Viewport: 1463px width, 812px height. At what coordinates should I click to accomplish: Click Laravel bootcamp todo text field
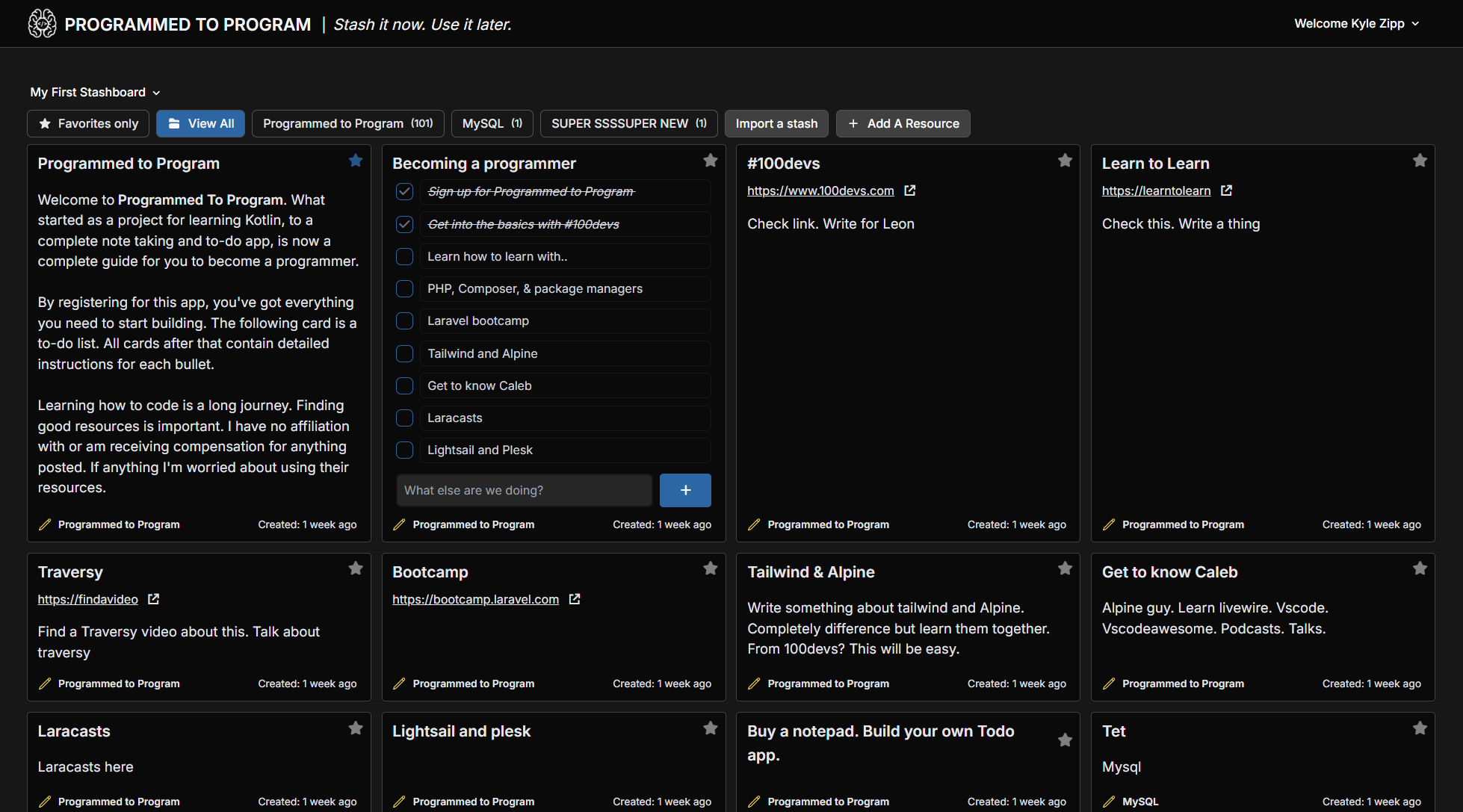pyautogui.click(x=565, y=320)
